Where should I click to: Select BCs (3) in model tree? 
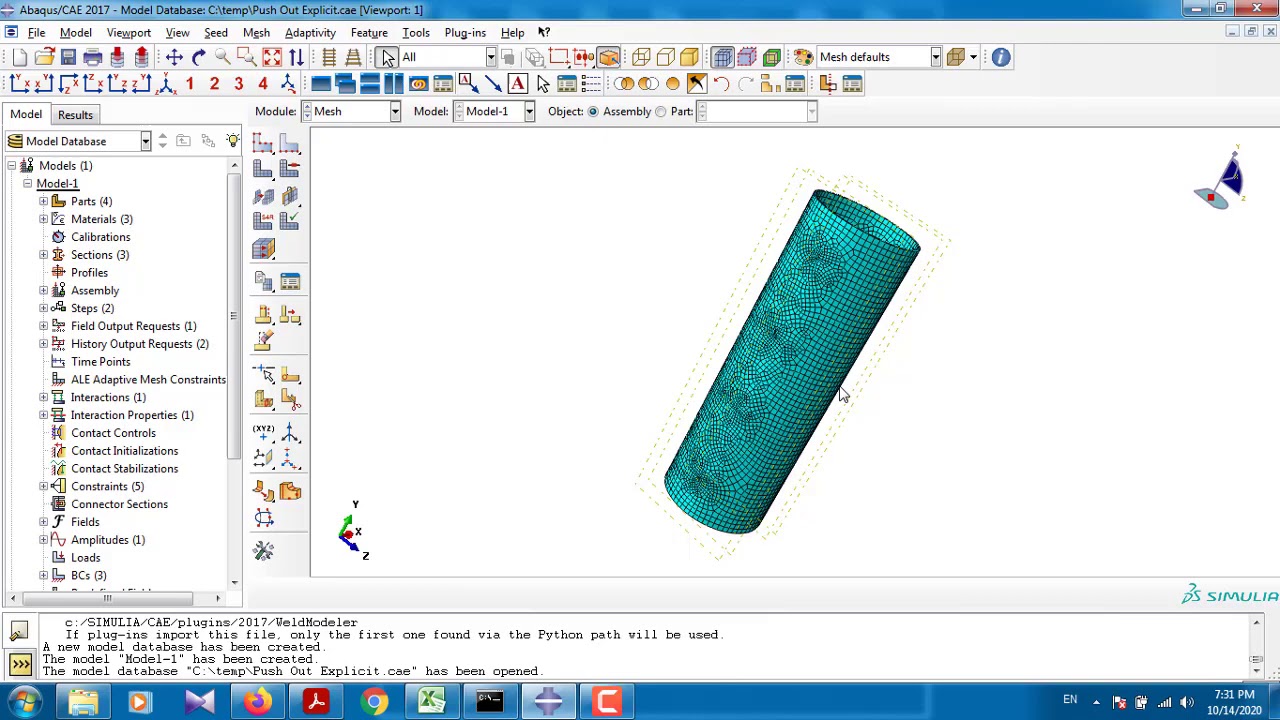tap(88, 575)
